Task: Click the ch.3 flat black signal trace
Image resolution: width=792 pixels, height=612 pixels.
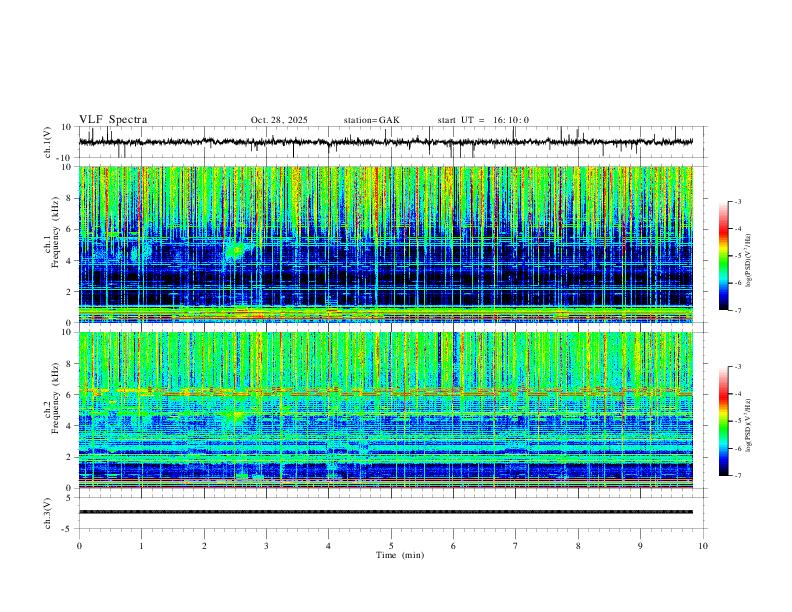Action: pos(386,512)
